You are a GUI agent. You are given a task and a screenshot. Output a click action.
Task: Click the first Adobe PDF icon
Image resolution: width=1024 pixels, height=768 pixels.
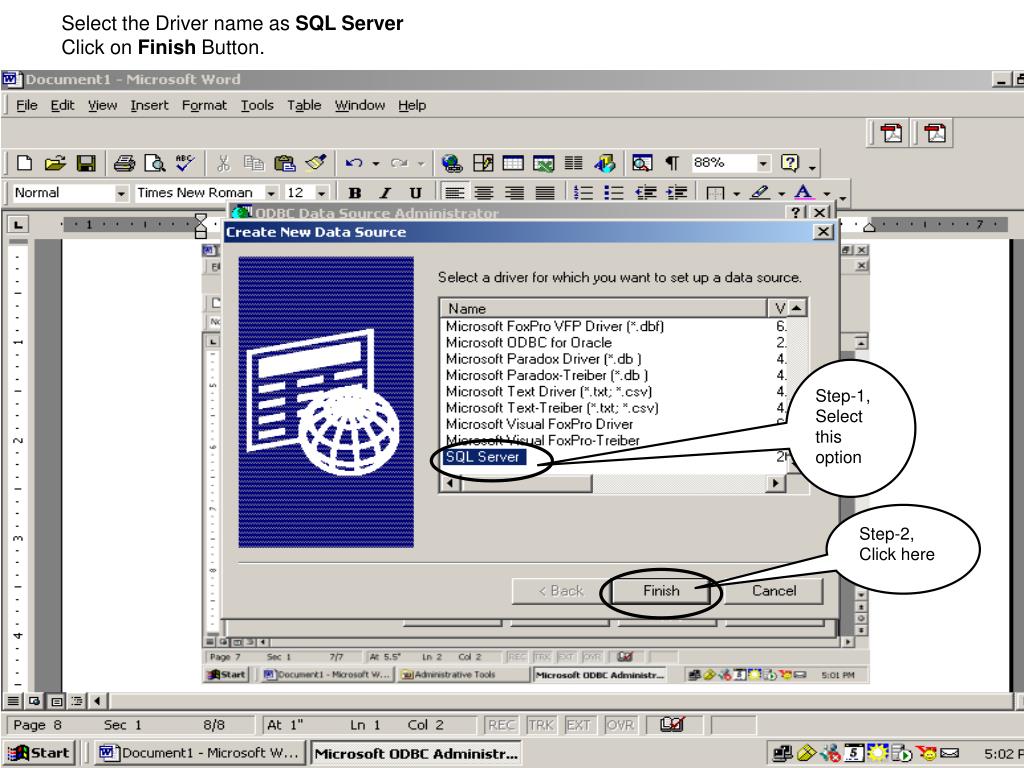click(891, 133)
